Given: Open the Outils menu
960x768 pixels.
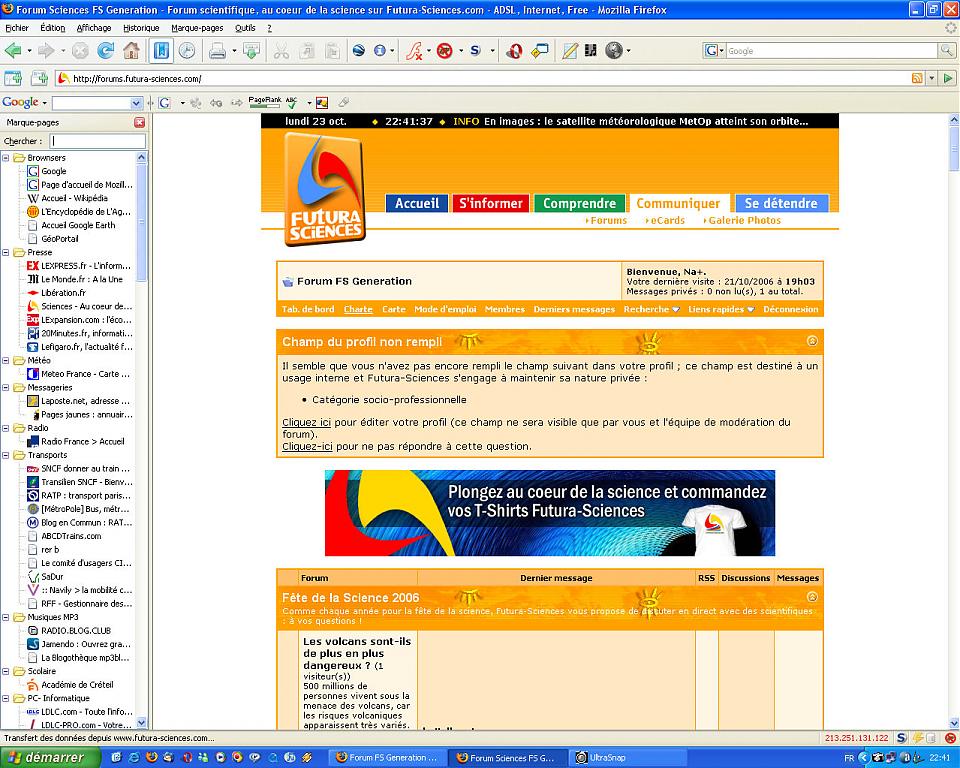Looking at the screenshot, I should (245, 28).
